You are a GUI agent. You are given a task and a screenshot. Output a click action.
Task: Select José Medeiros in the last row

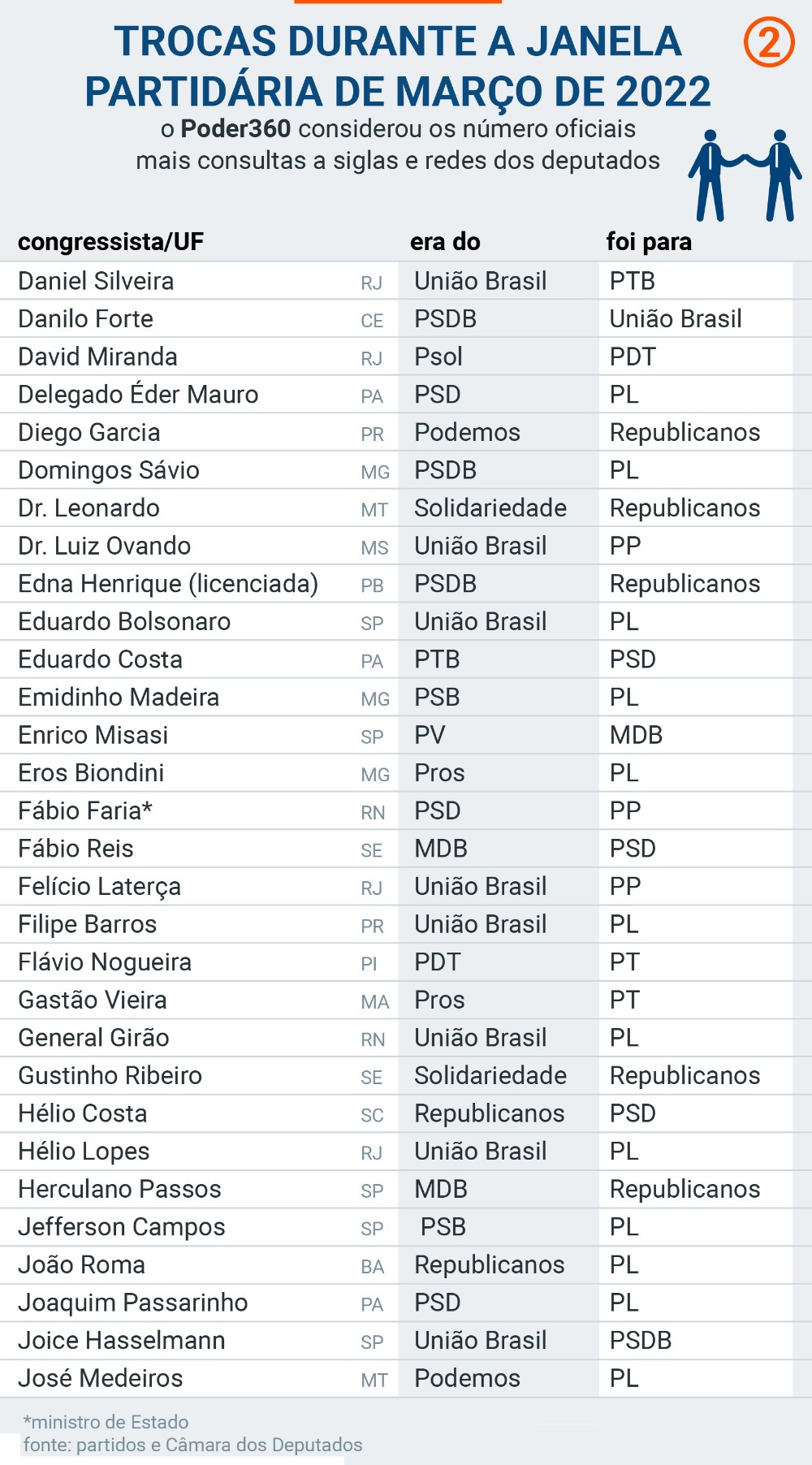101,1379
